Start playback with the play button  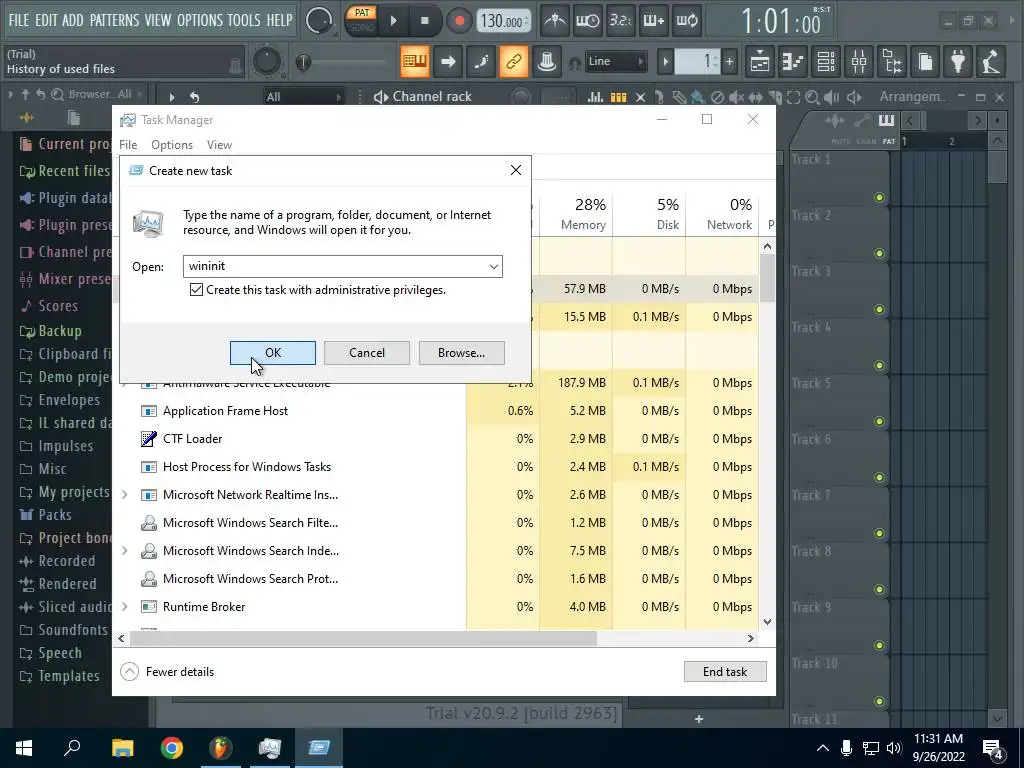coord(393,21)
